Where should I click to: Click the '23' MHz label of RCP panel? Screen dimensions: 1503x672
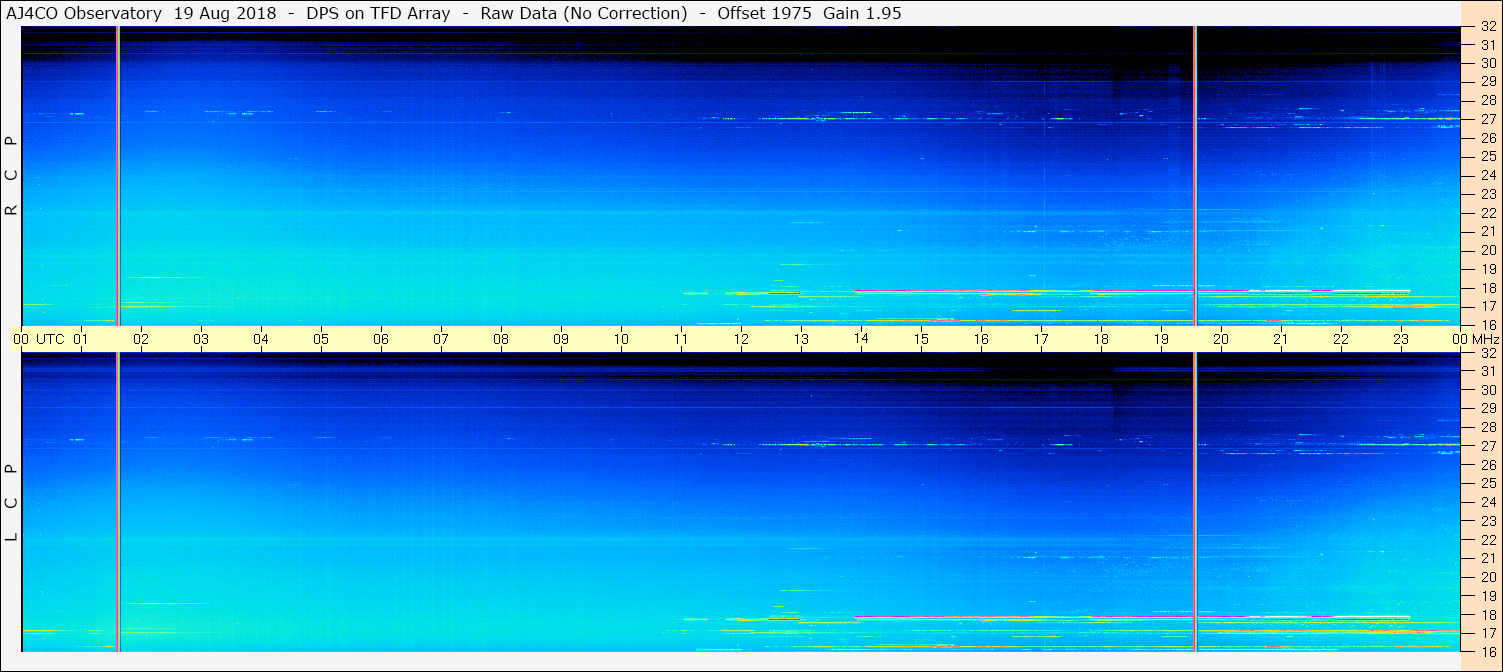tap(1488, 194)
